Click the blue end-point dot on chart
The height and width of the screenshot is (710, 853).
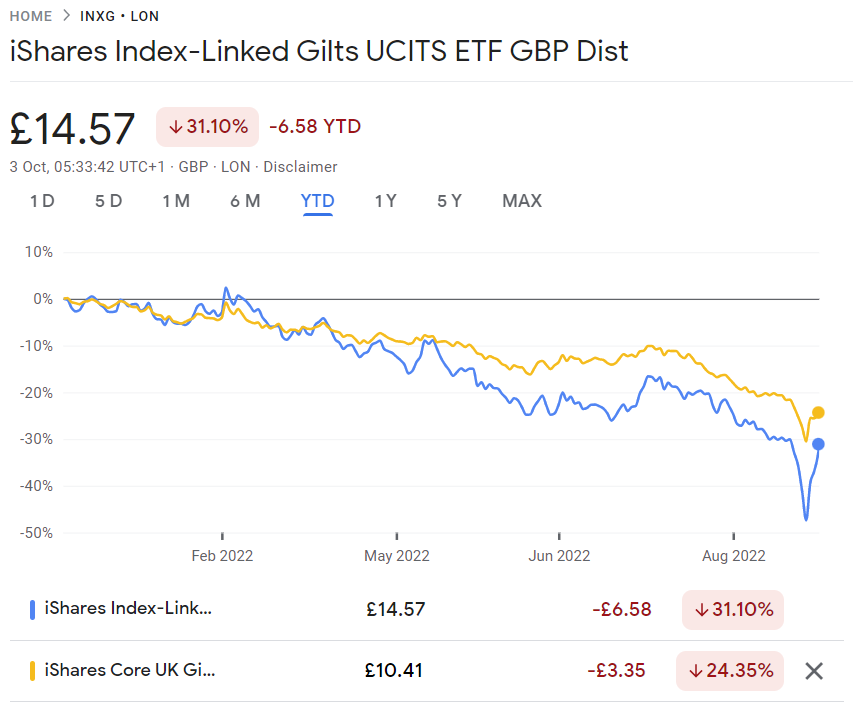pos(818,444)
